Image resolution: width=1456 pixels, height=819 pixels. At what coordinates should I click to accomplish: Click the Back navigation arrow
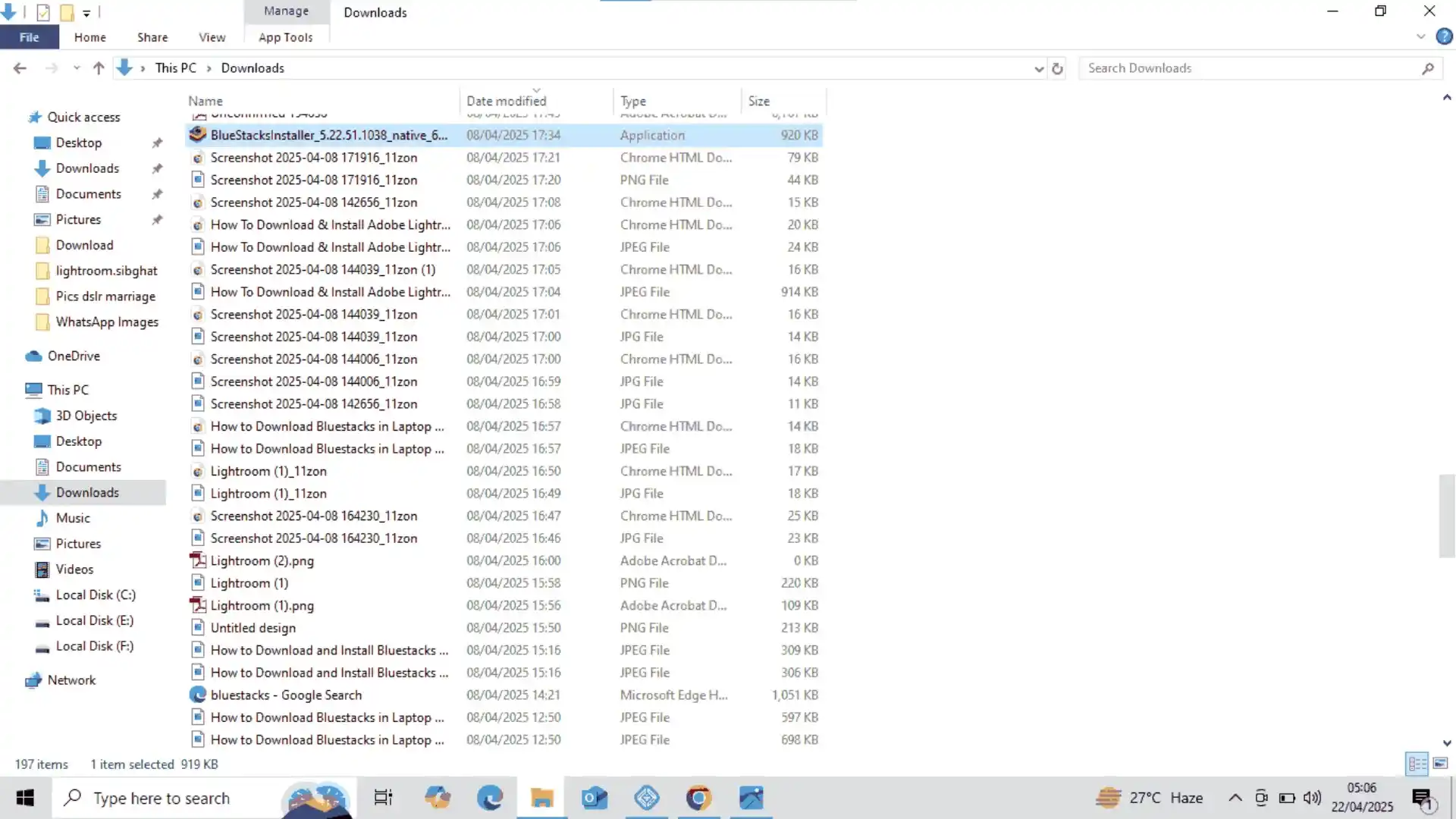coord(20,68)
